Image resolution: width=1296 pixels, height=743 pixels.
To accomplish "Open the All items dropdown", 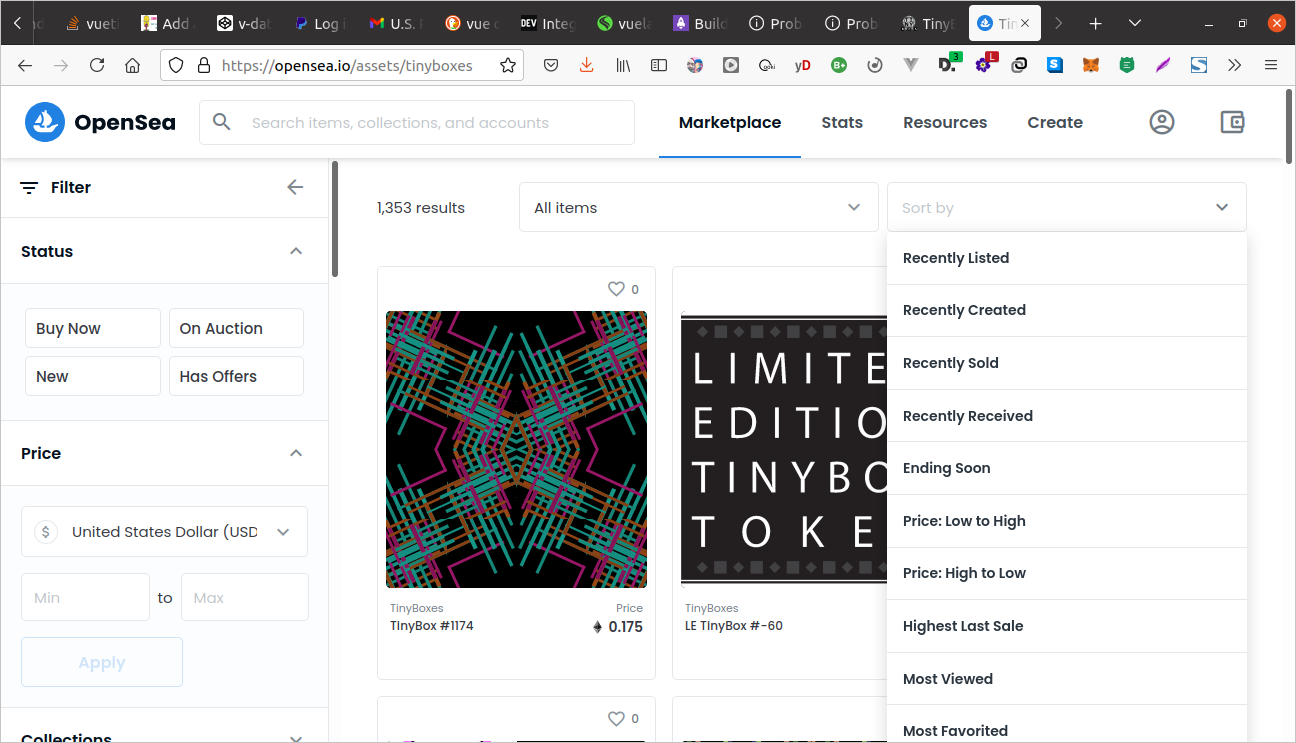I will click(698, 207).
